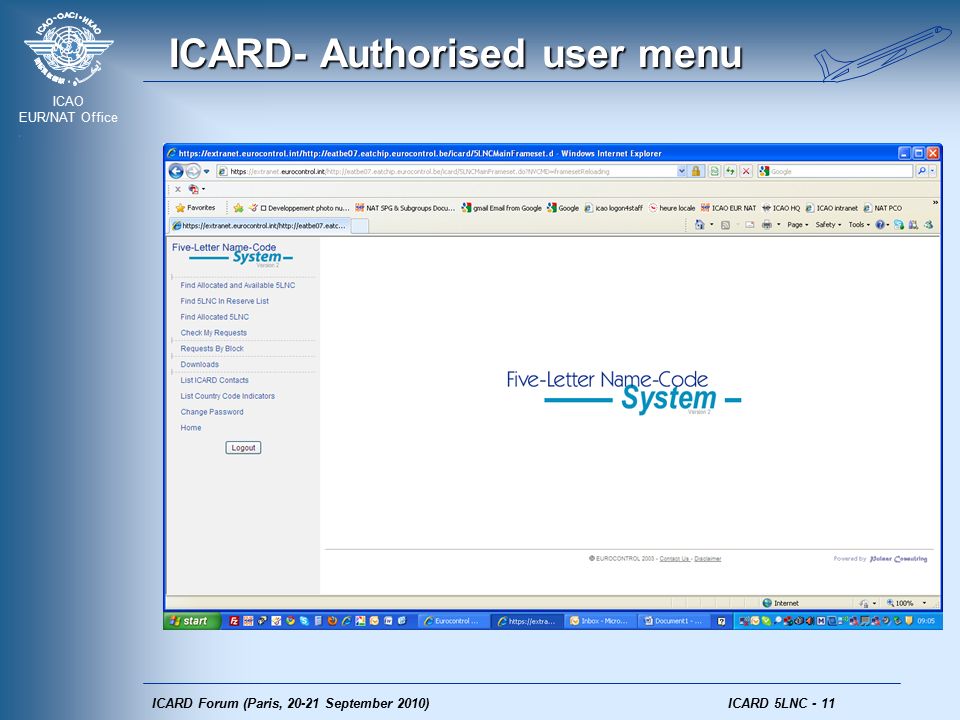
Task: Open the 'Find Allocated 5LNC' menu item
Action: [x=215, y=317]
